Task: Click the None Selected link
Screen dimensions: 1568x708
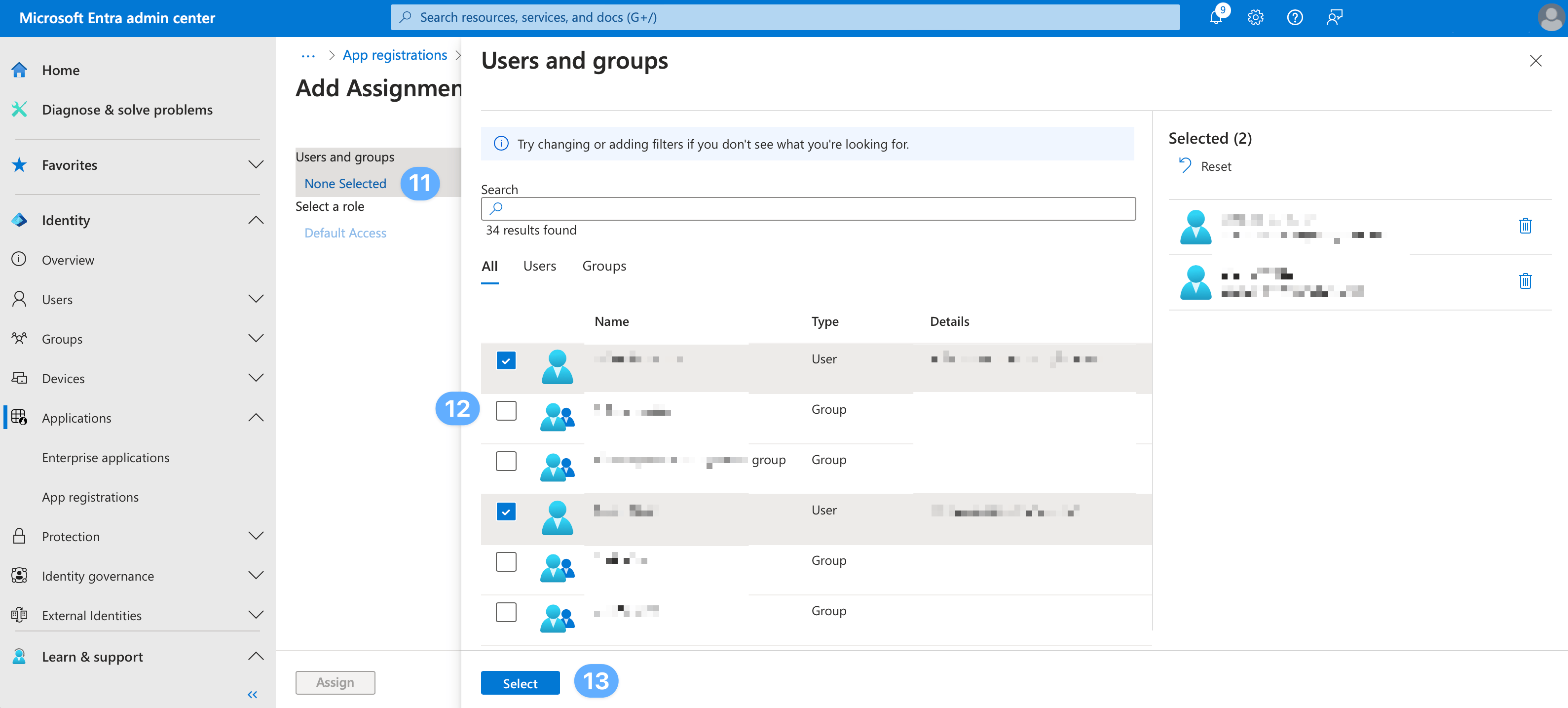Action: (345, 183)
